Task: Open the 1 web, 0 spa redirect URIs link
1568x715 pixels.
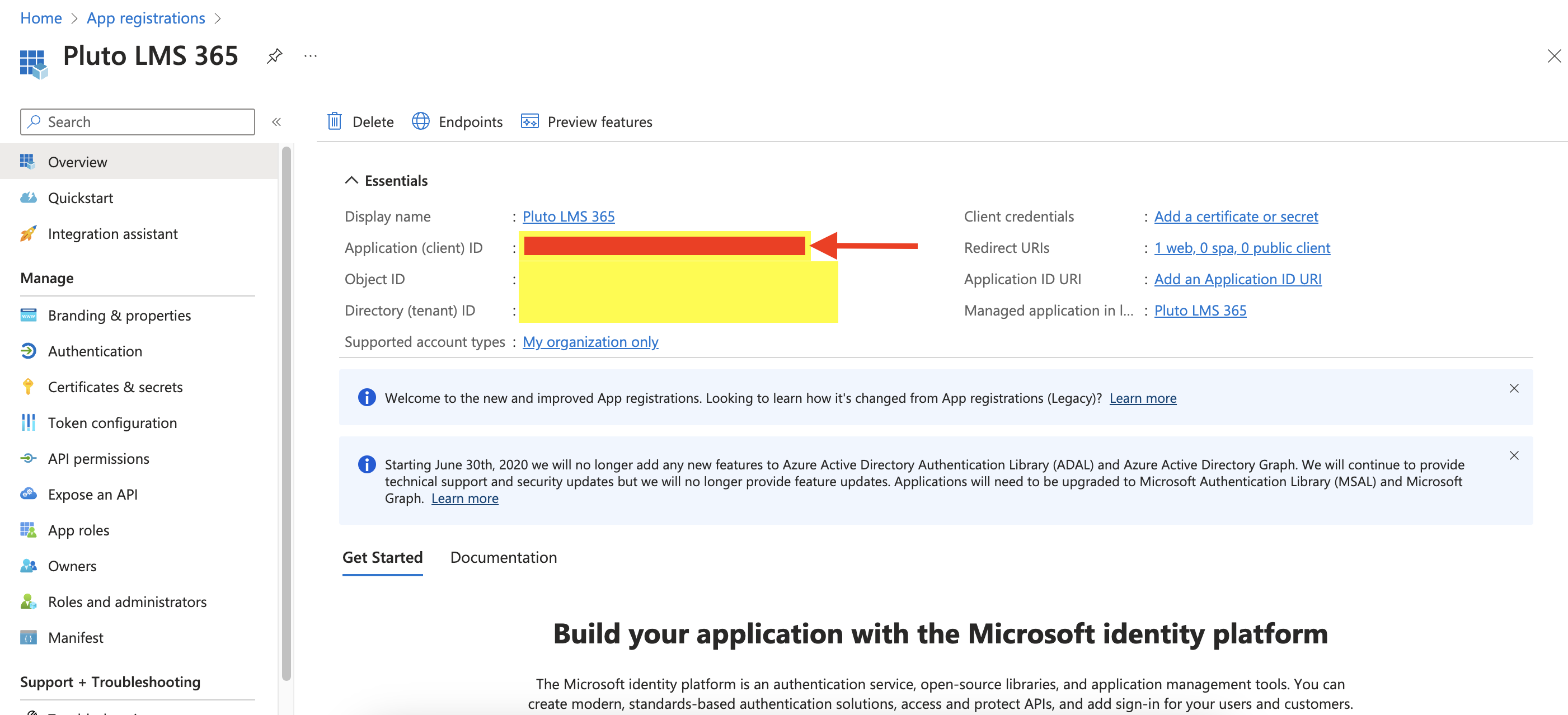Action: [x=1242, y=248]
